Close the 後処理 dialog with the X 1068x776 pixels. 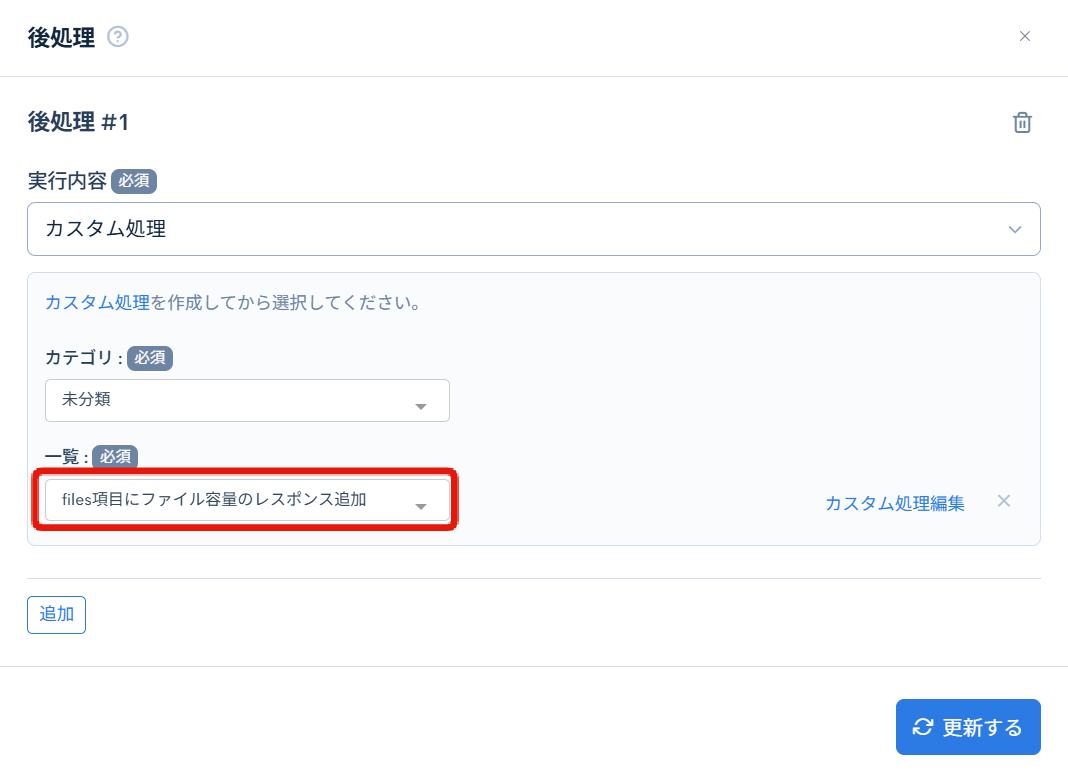click(1024, 37)
